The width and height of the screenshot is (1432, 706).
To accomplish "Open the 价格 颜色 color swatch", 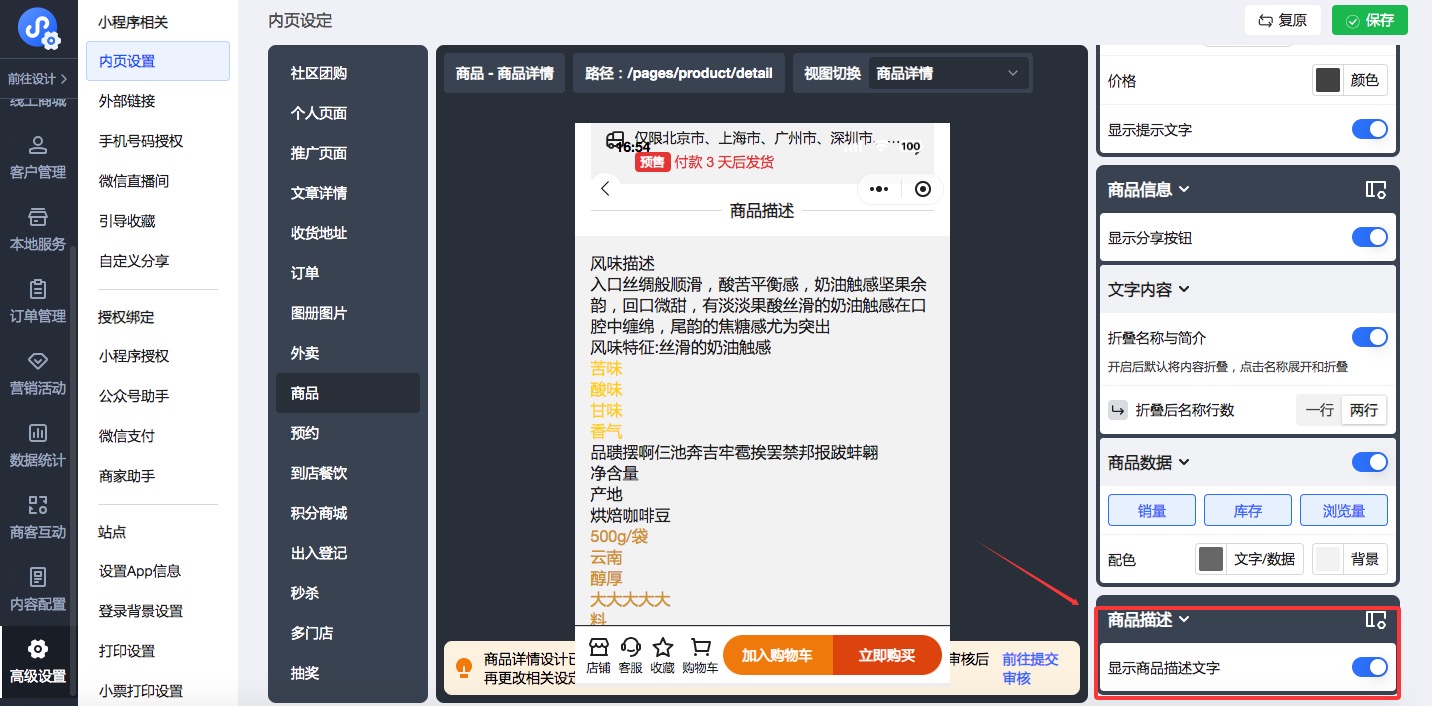I will [x=1328, y=81].
